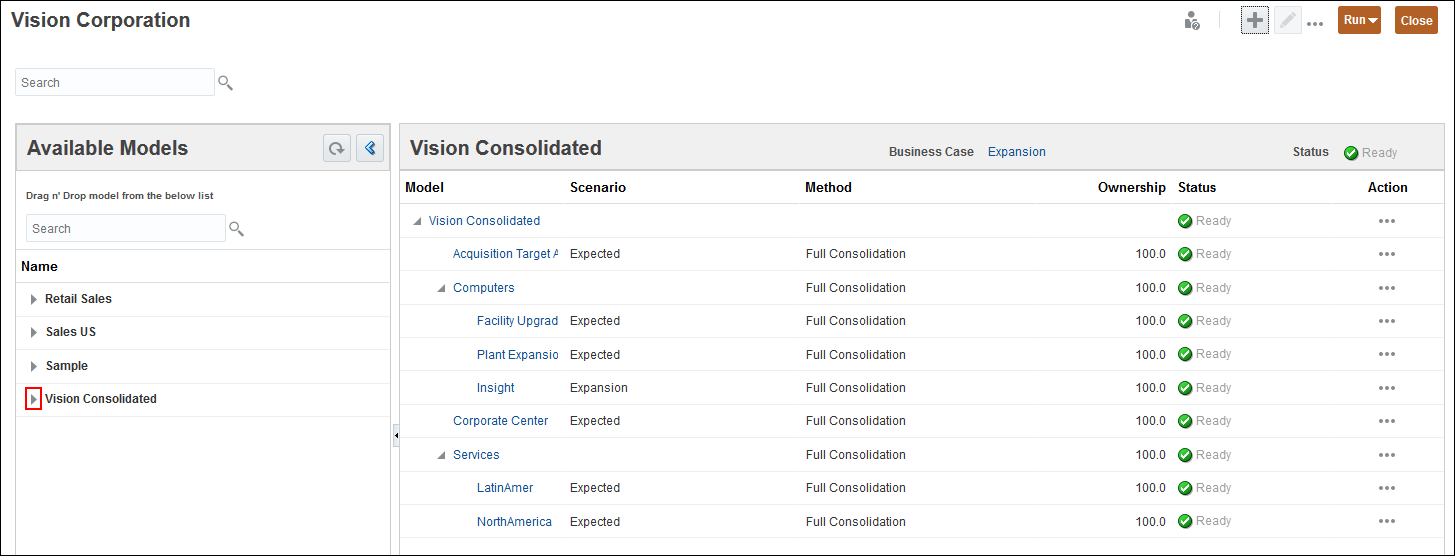Open action menu for Insight row

pos(1386,388)
